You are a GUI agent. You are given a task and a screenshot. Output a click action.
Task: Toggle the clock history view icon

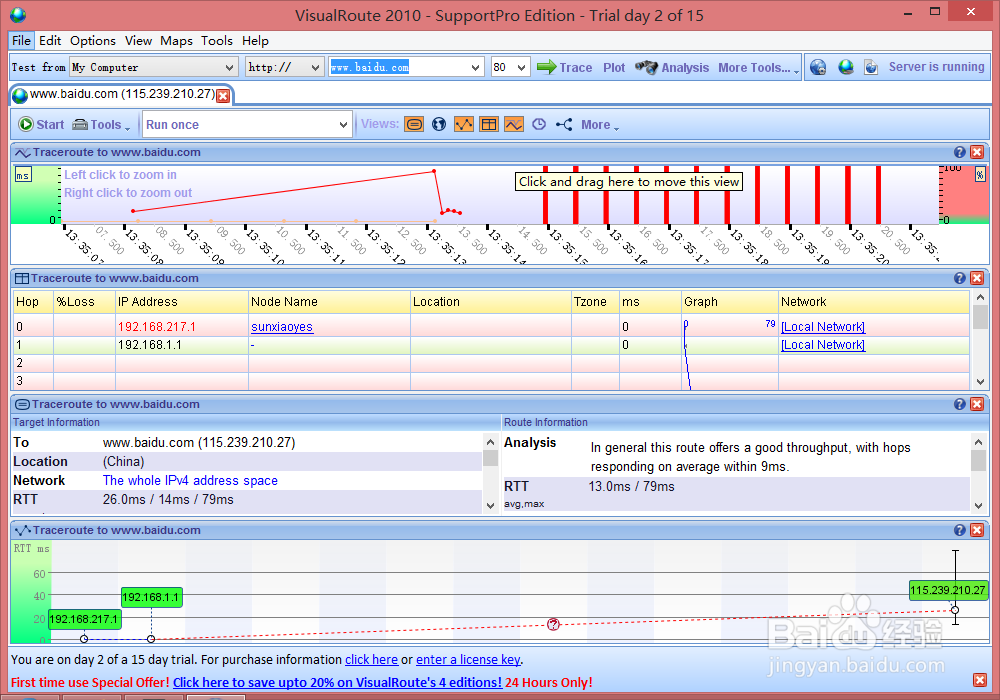[x=539, y=124]
